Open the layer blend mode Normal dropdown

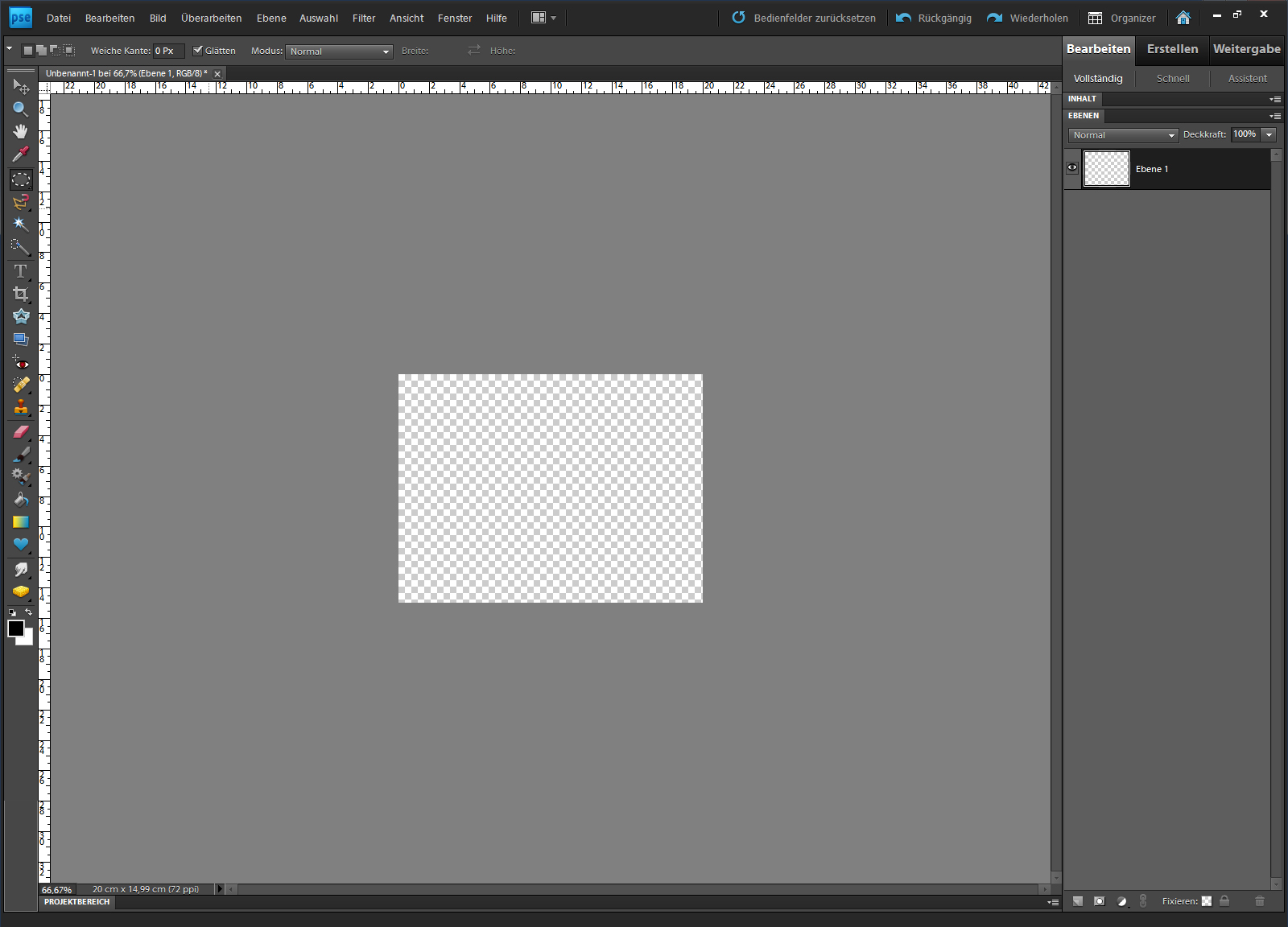click(x=1123, y=135)
